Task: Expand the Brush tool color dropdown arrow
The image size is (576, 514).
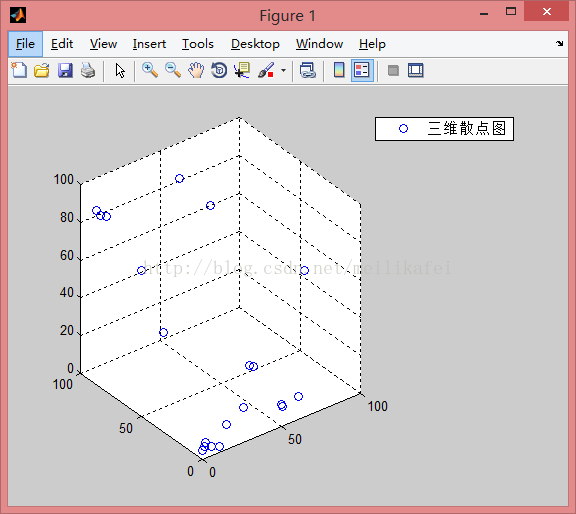Action: tap(283, 70)
